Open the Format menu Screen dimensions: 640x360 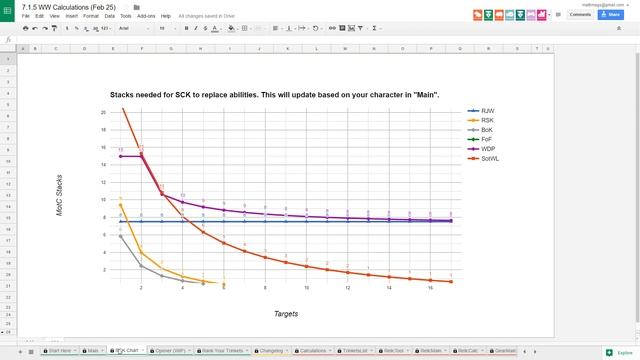[x=91, y=16]
